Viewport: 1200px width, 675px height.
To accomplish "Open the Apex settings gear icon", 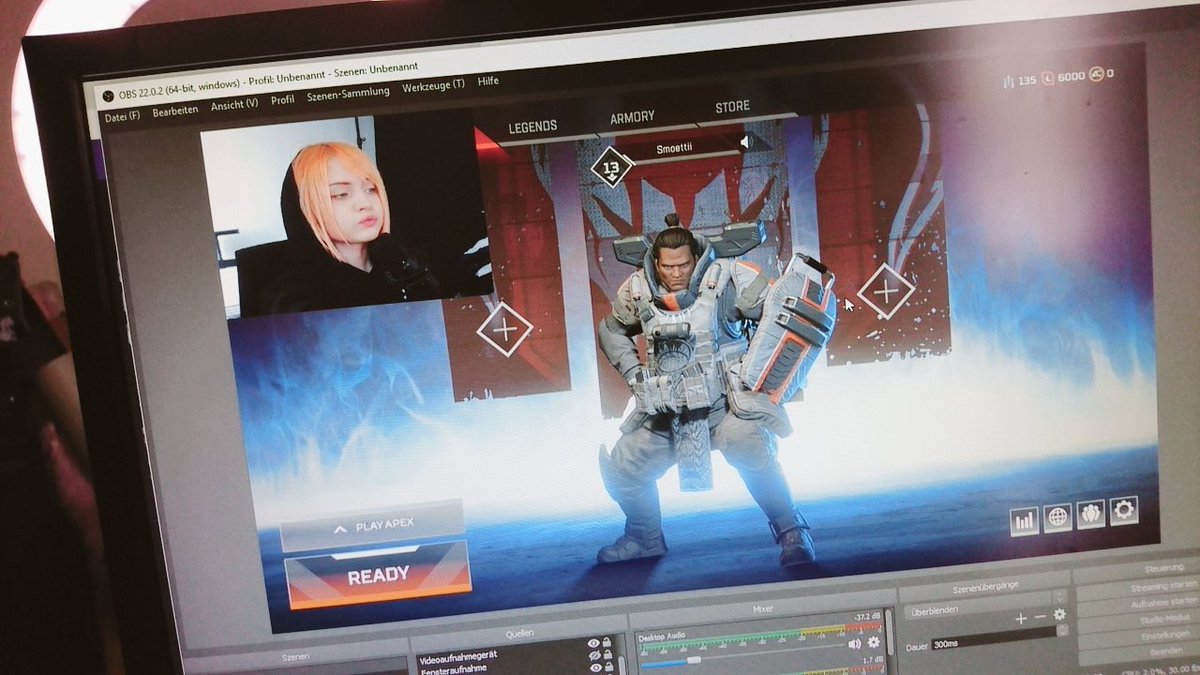I will (x=1124, y=509).
